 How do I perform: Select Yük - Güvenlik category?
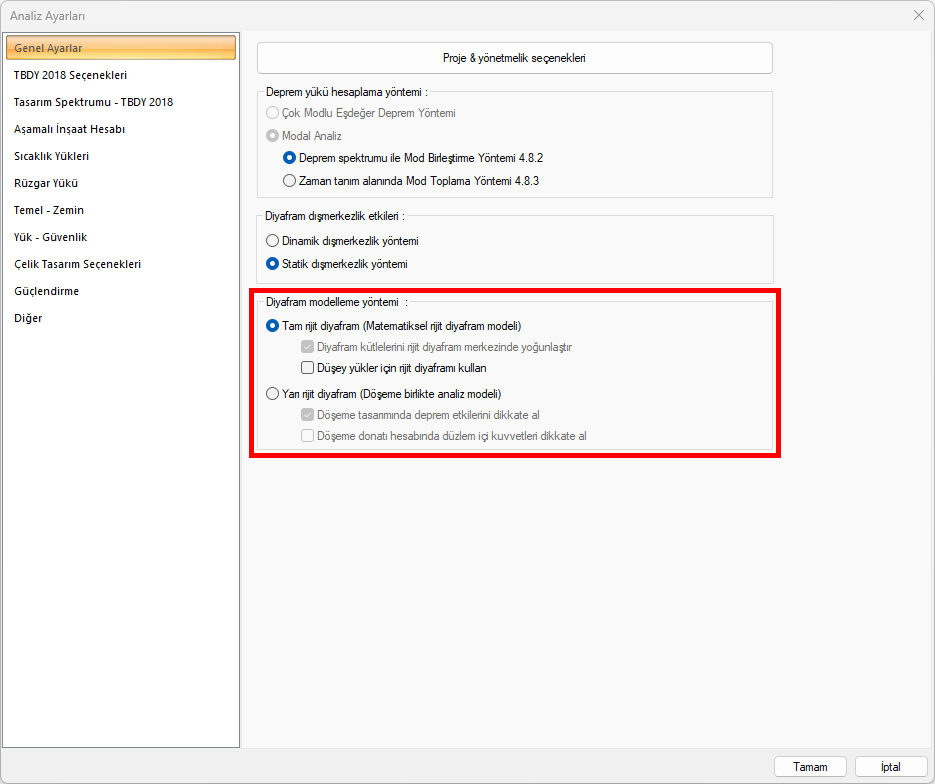point(51,237)
